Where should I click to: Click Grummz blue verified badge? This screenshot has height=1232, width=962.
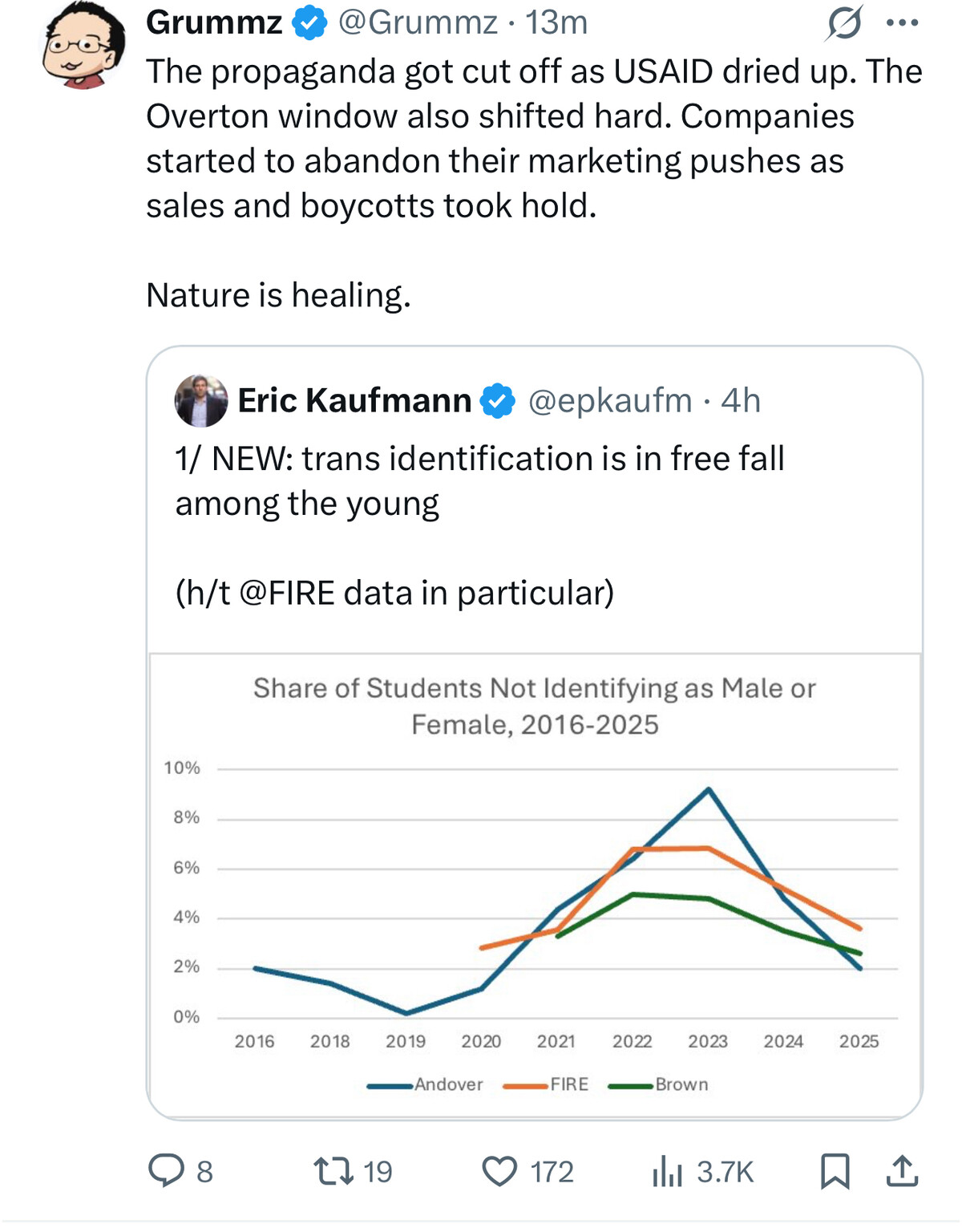309,22
